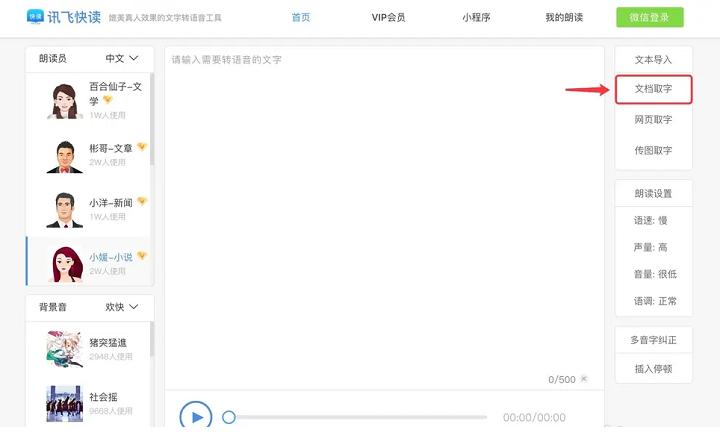Click the VIP diamond icon beside 彬哥-文章

(x=142, y=147)
